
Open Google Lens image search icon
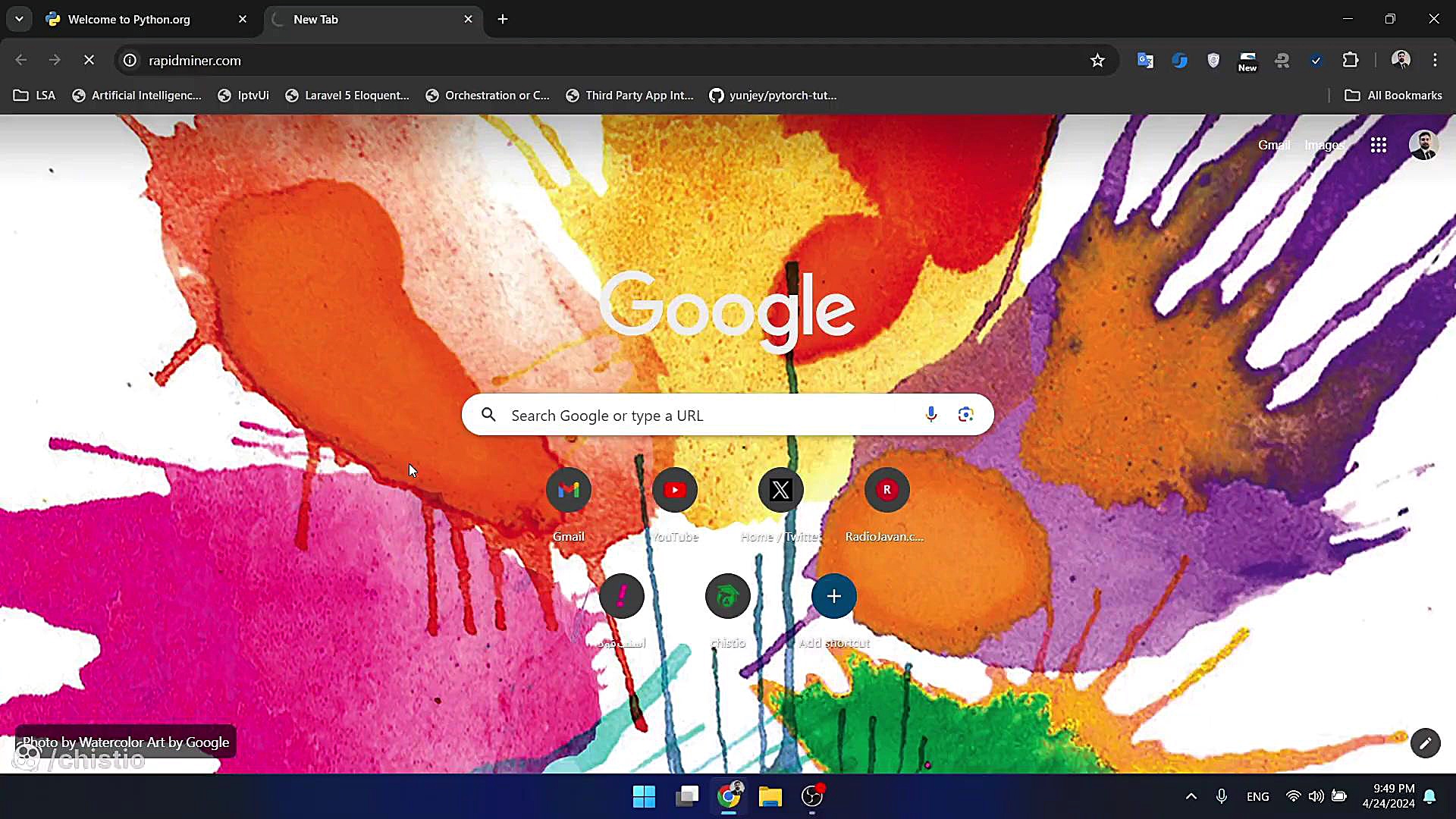[965, 414]
